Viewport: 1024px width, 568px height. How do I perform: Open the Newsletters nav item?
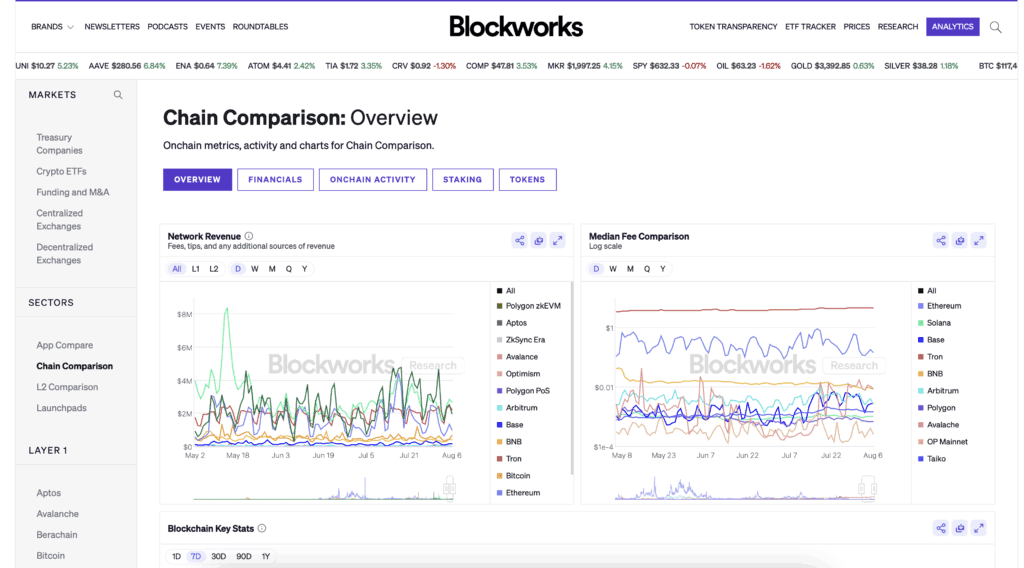[x=112, y=27]
